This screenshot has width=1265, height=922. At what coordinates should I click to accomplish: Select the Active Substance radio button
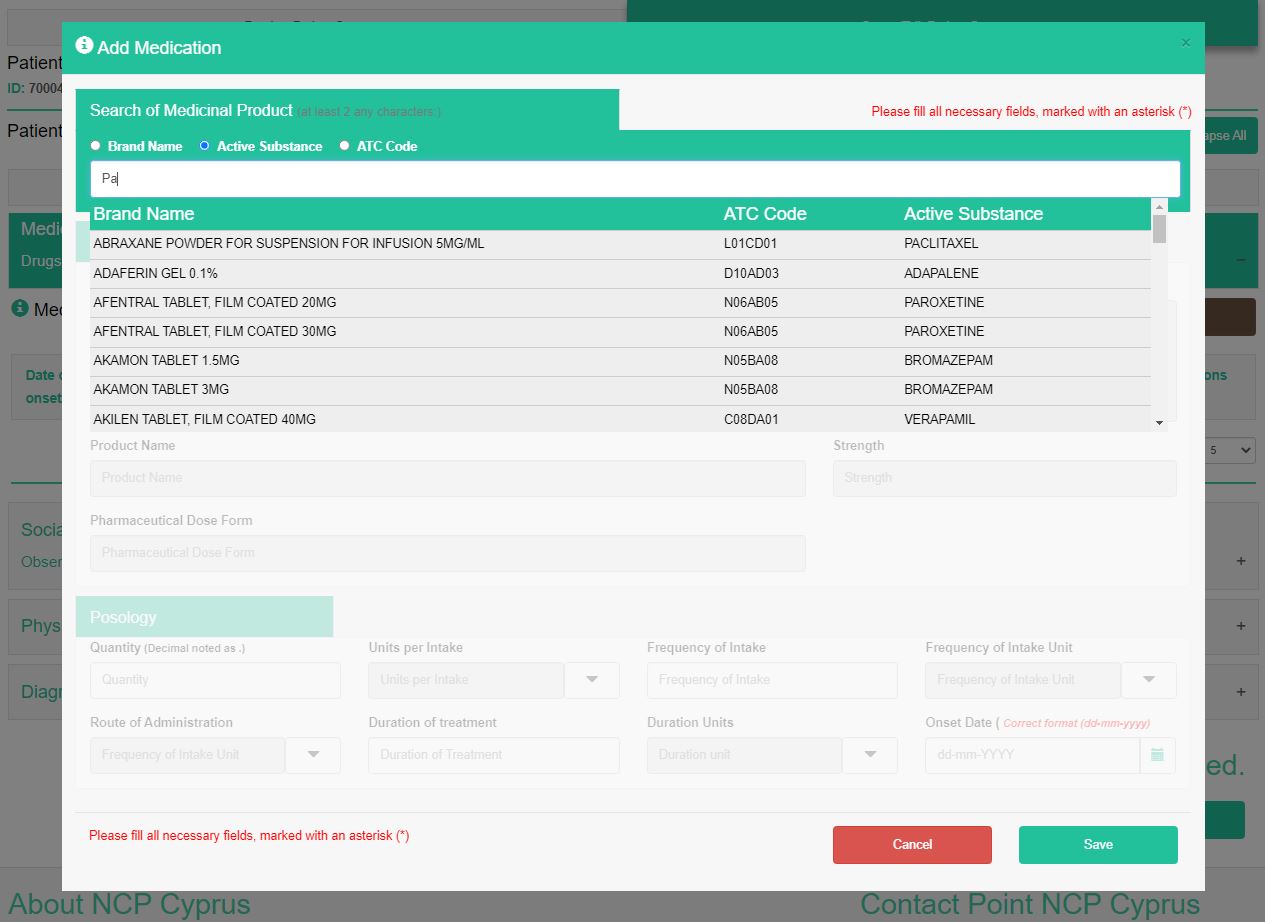(205, 146)
